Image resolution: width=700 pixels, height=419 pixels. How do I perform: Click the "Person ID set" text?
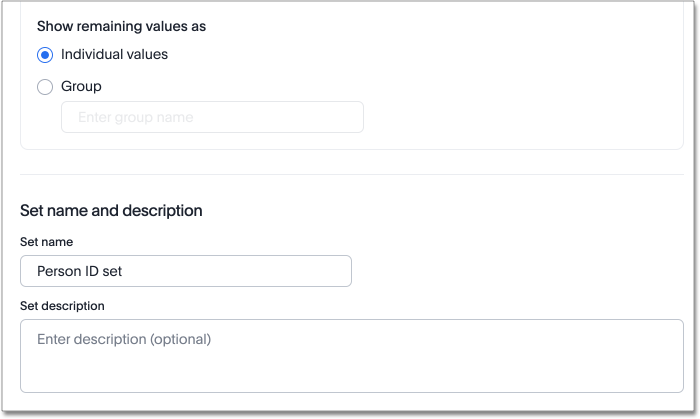click(80, 271)
